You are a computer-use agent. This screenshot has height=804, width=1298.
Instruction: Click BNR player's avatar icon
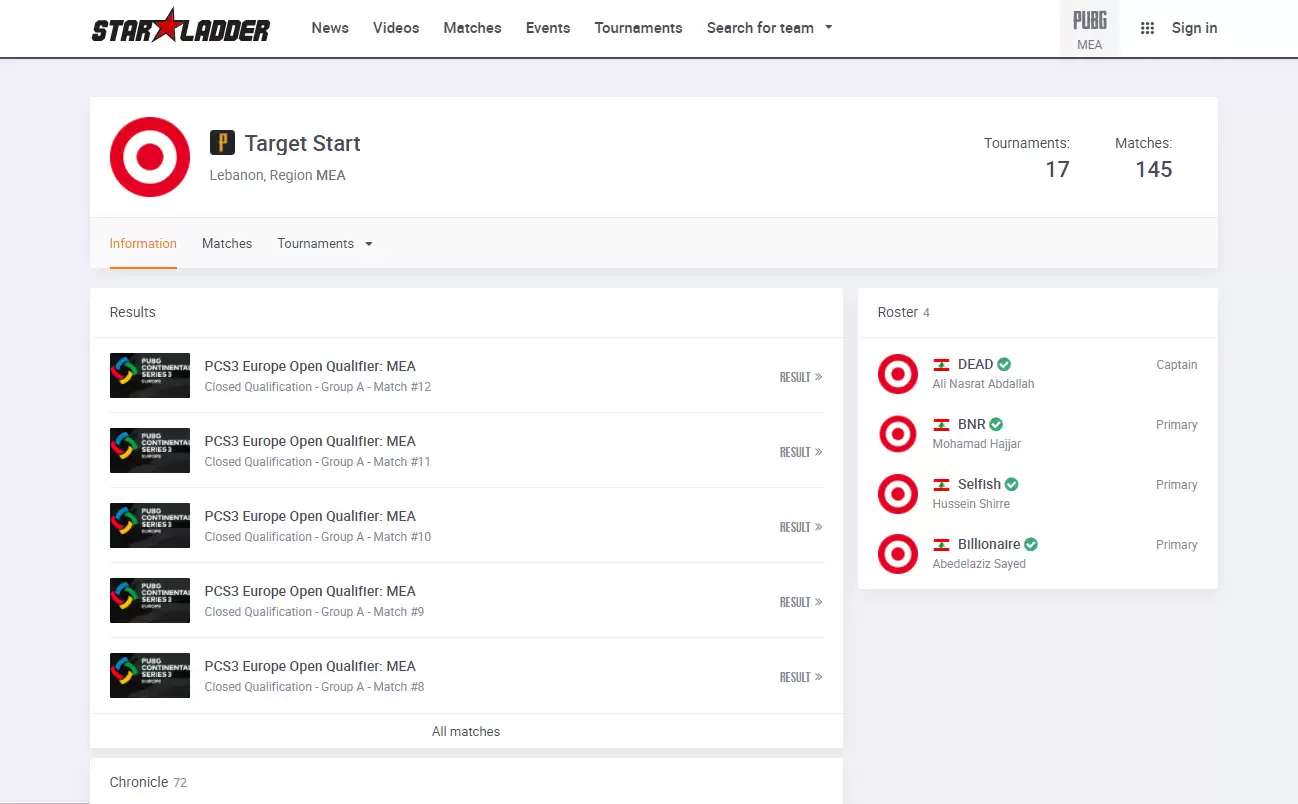coord(897,434)
